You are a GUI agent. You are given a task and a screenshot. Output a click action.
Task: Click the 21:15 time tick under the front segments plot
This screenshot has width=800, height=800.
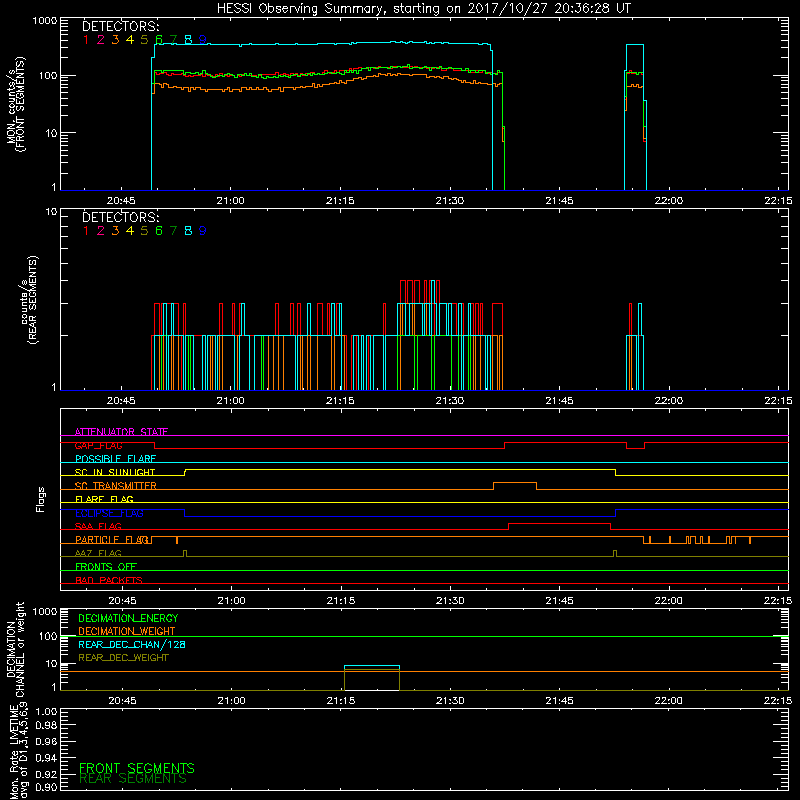coord(340,201)
